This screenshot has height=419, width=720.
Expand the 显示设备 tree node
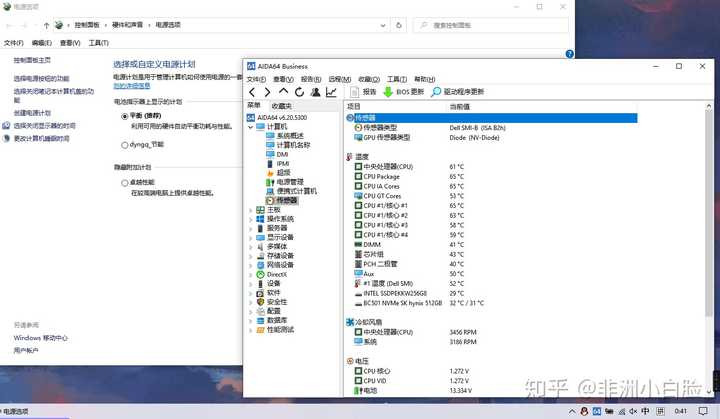pyautogui.click(x=251, y=238)
